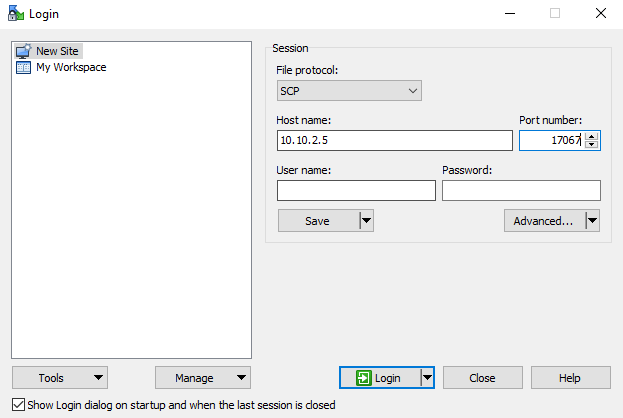Open the Login button dropdown arrow
623x418 pixels.
click(427, 377)
